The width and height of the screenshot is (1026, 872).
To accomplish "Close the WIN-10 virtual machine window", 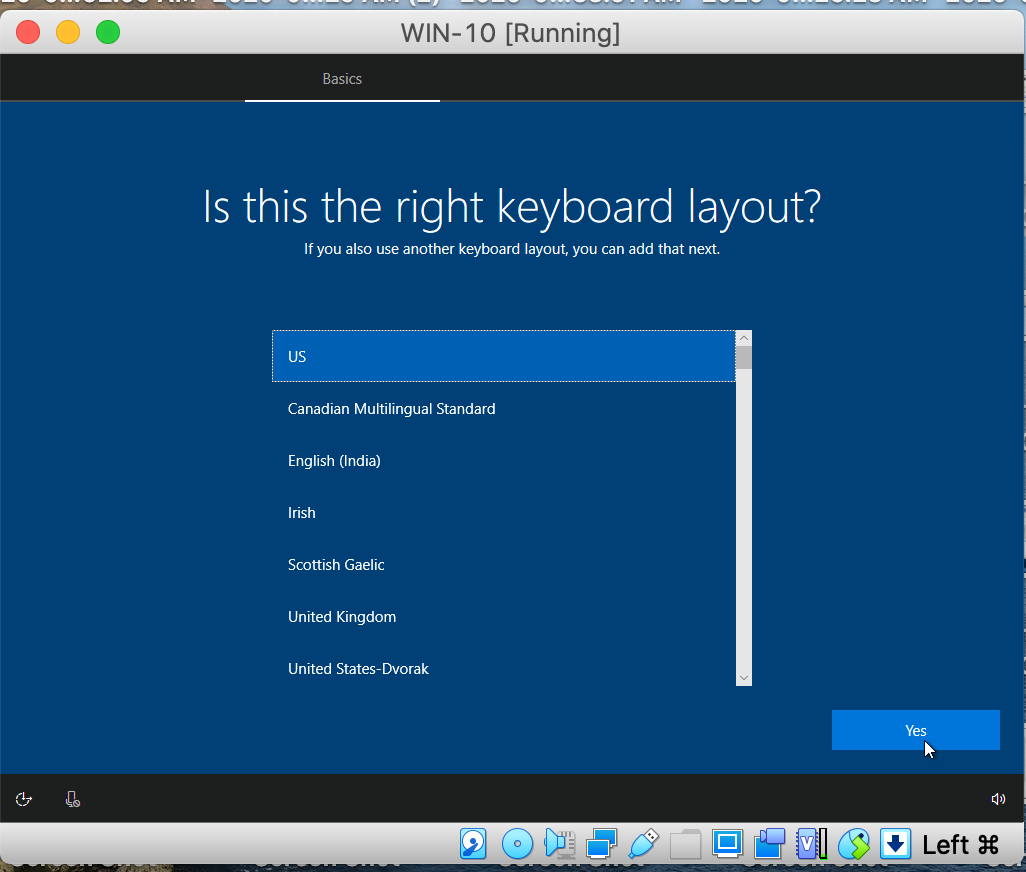I will coord(28,32).
